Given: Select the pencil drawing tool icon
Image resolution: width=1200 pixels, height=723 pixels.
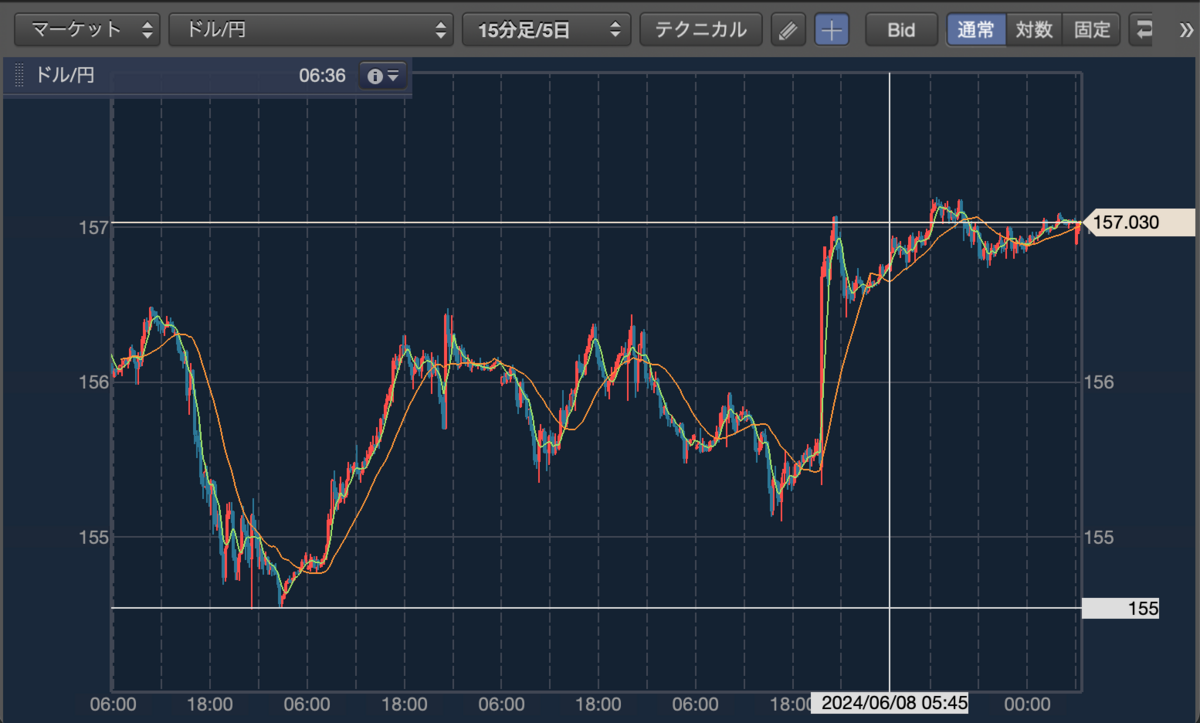Looking at the screenshot, I should point(788,30).
